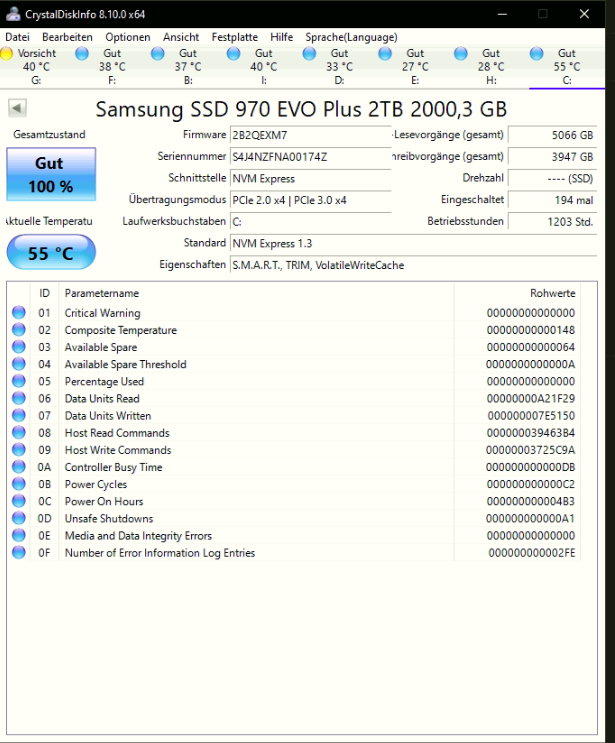Click raw value 000000000002FE
This screenshot has height=743, width=615.
pyautogui.click(x=532, y=553)
